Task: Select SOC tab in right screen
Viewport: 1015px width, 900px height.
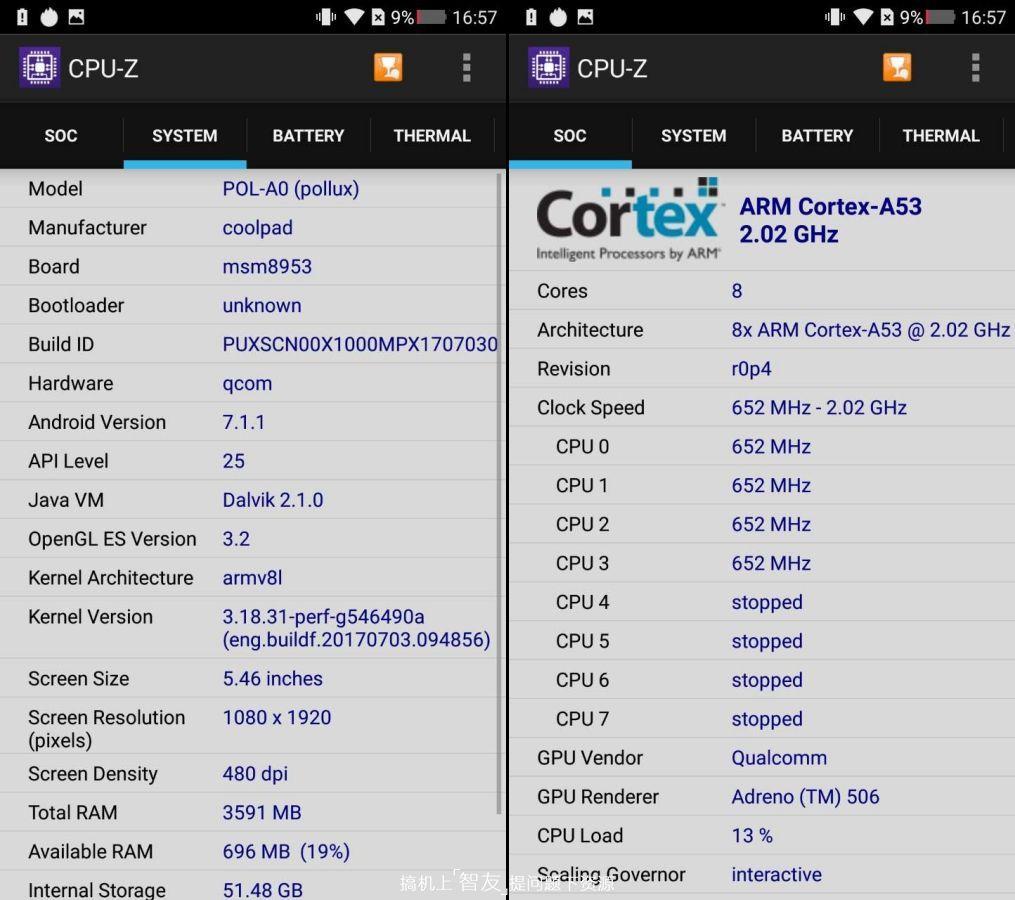Action: point(570,136)
